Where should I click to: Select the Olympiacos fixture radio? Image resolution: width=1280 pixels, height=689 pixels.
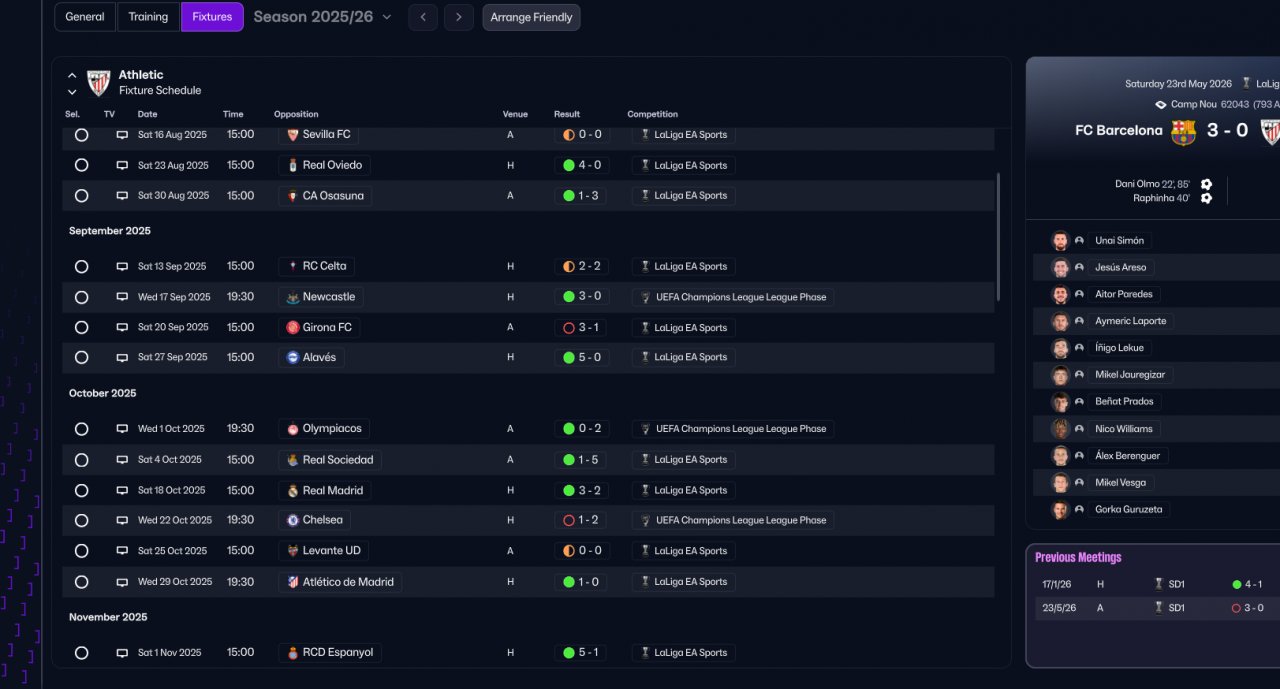tap(81, 429)
